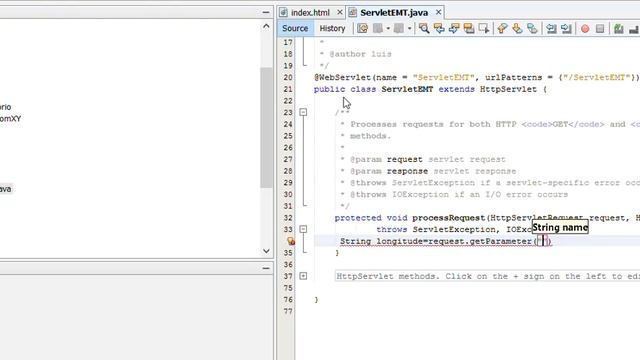Click Find Next Occurrence icon
640x360 pixels.
pos(454,28)
